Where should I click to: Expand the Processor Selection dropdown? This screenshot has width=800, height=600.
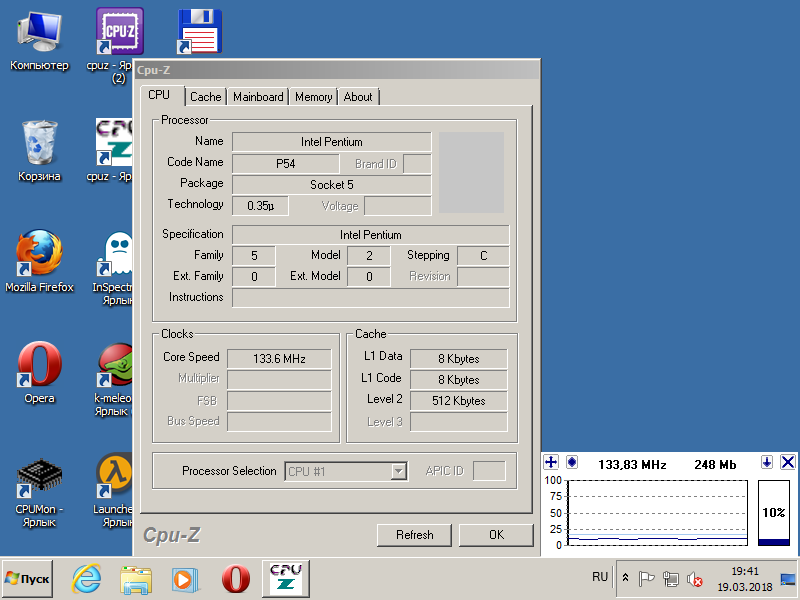coord(398,471)
